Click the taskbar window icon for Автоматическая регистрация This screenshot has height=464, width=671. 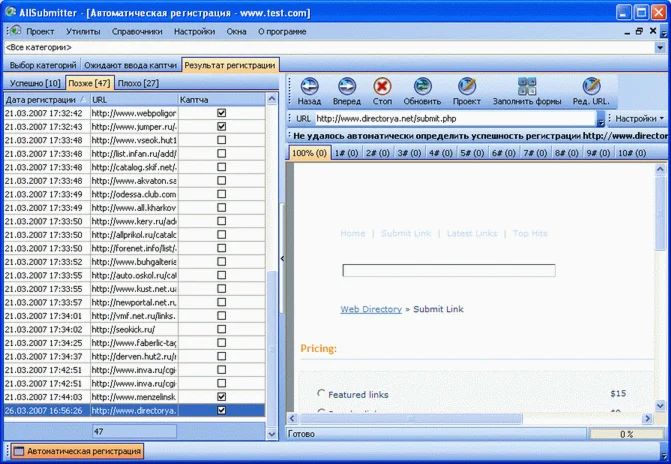click(x=18, y=451)
